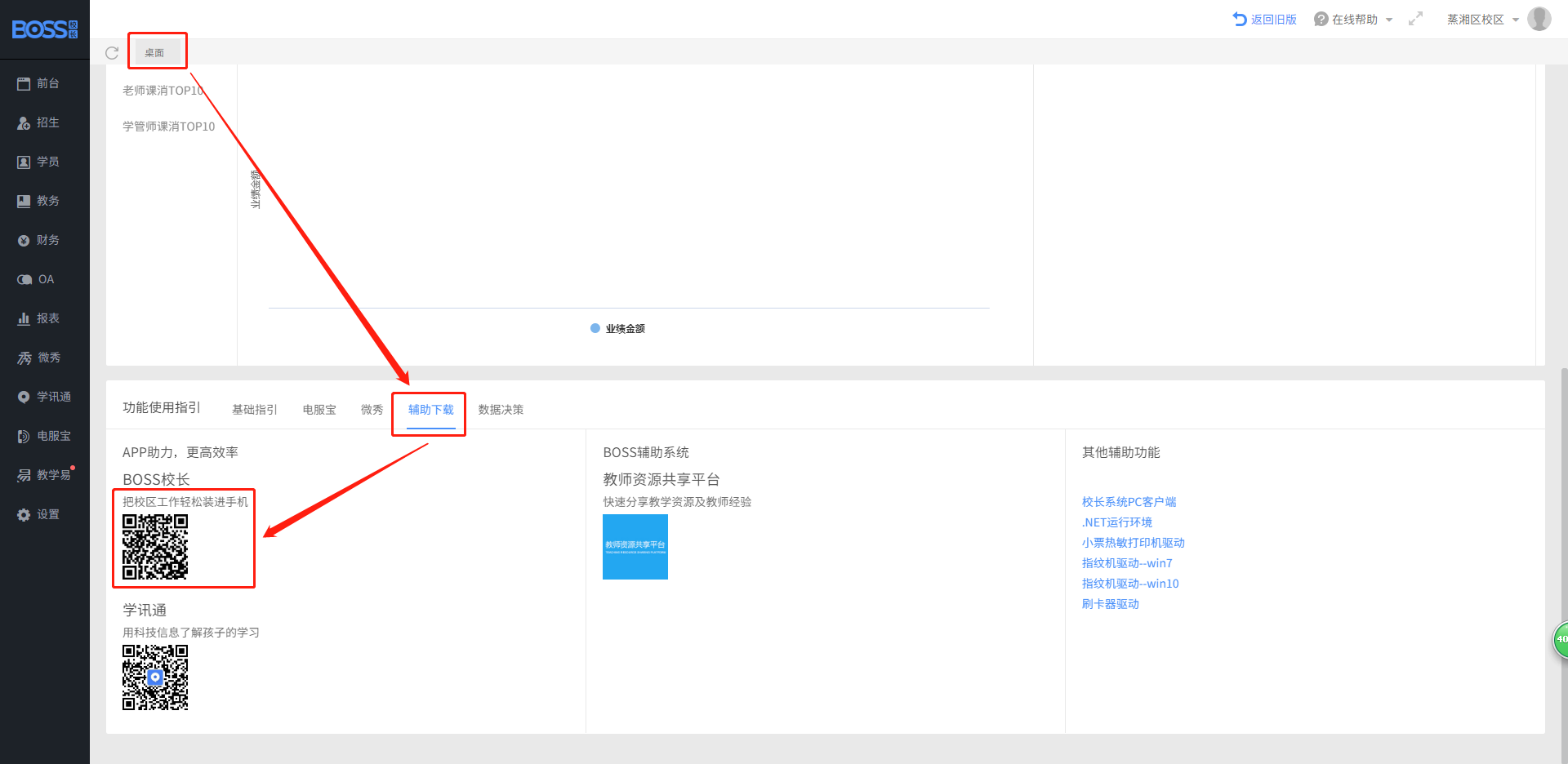The image size is (1568, 764).
Task: Download .NET运行环境
Action: [x=1116, y=522]
